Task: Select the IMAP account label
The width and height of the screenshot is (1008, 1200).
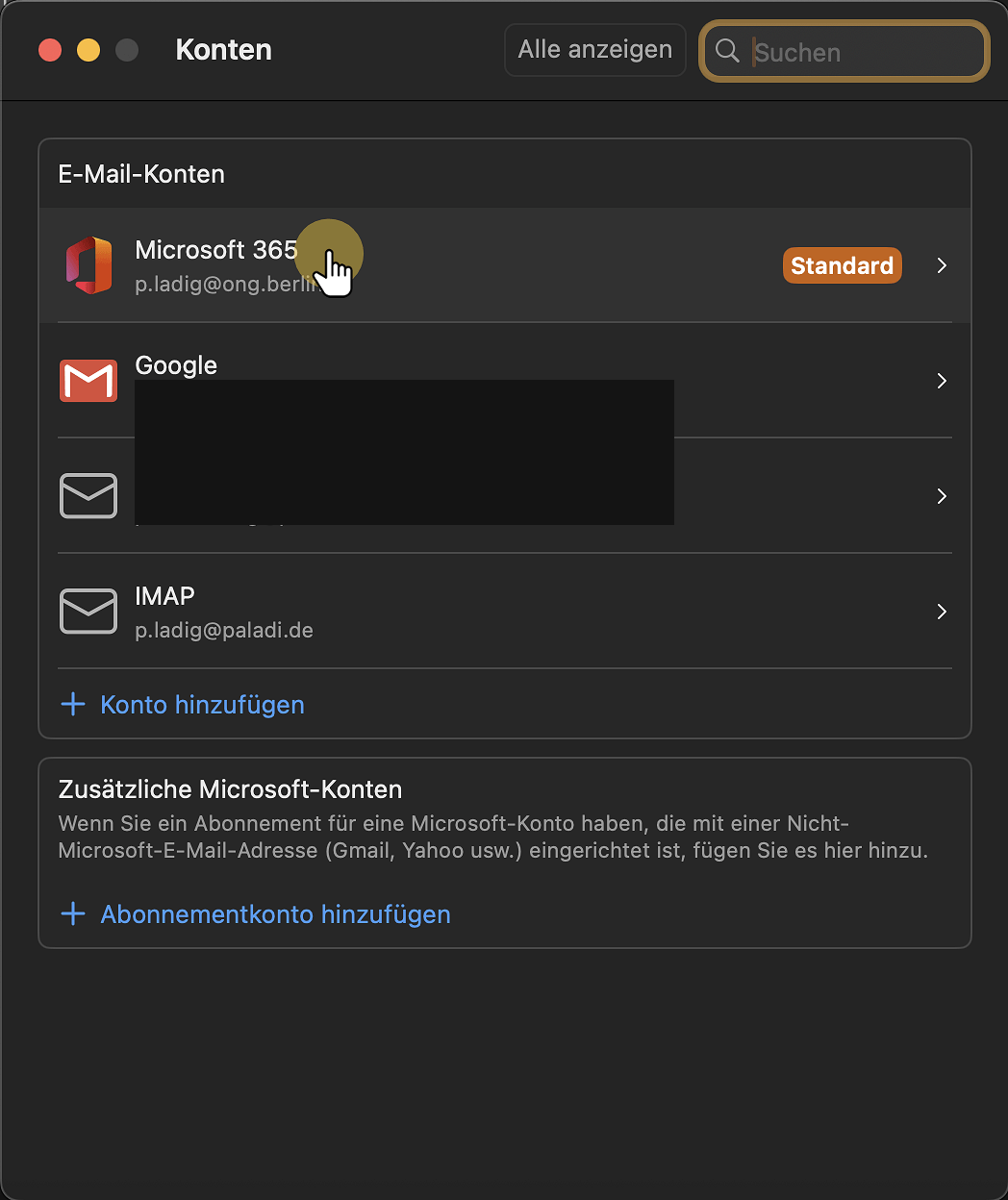Action: (164, 596)
